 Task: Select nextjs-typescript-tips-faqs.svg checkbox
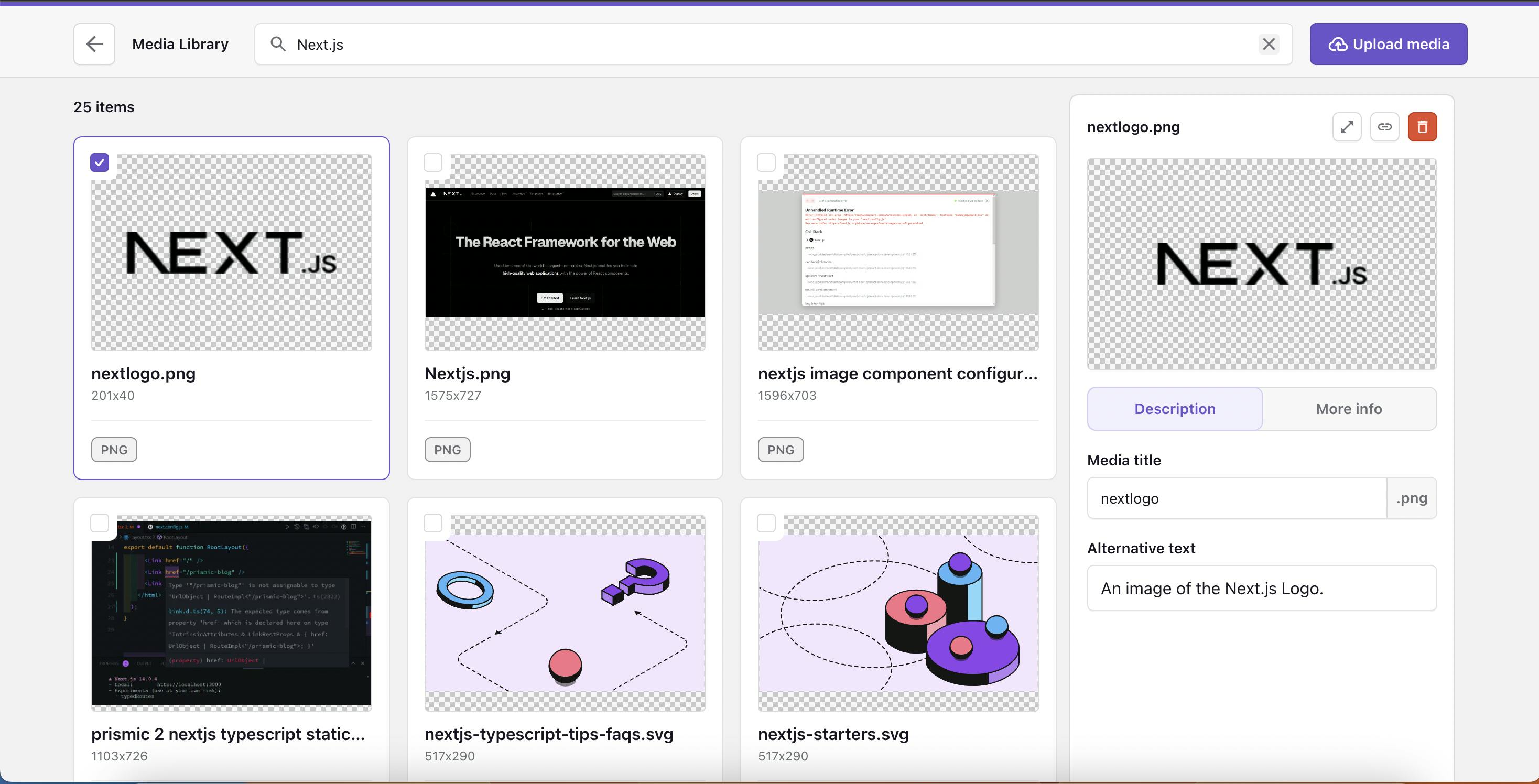(x=433, y=523)
